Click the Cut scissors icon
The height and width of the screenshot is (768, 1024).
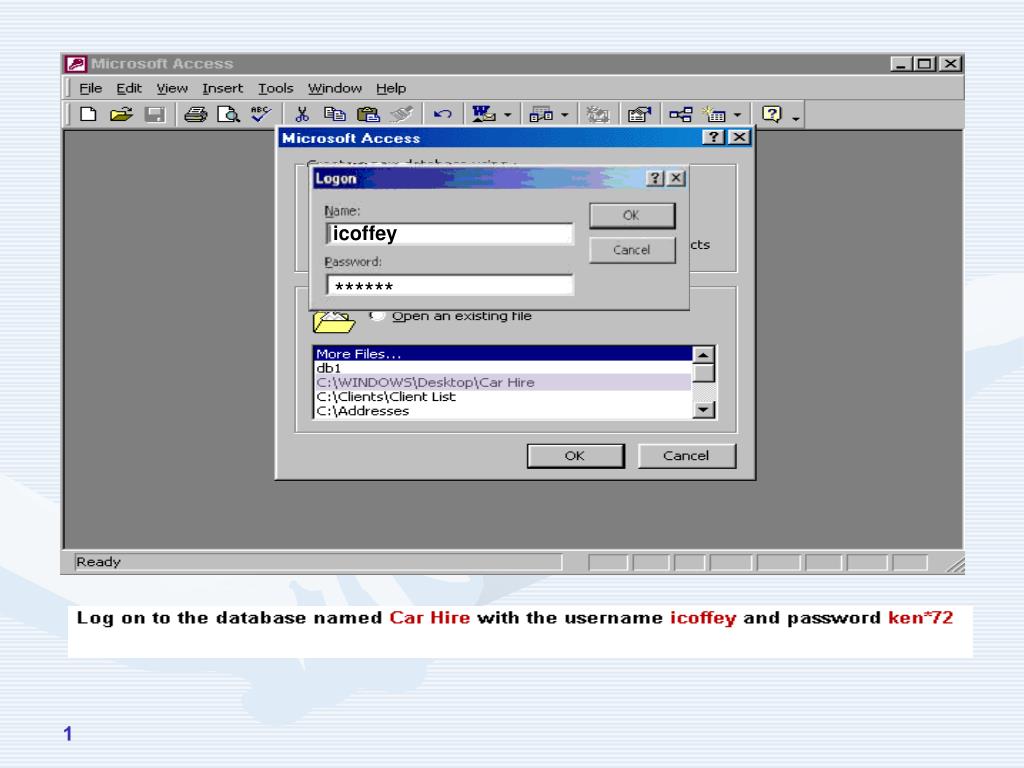301,115
